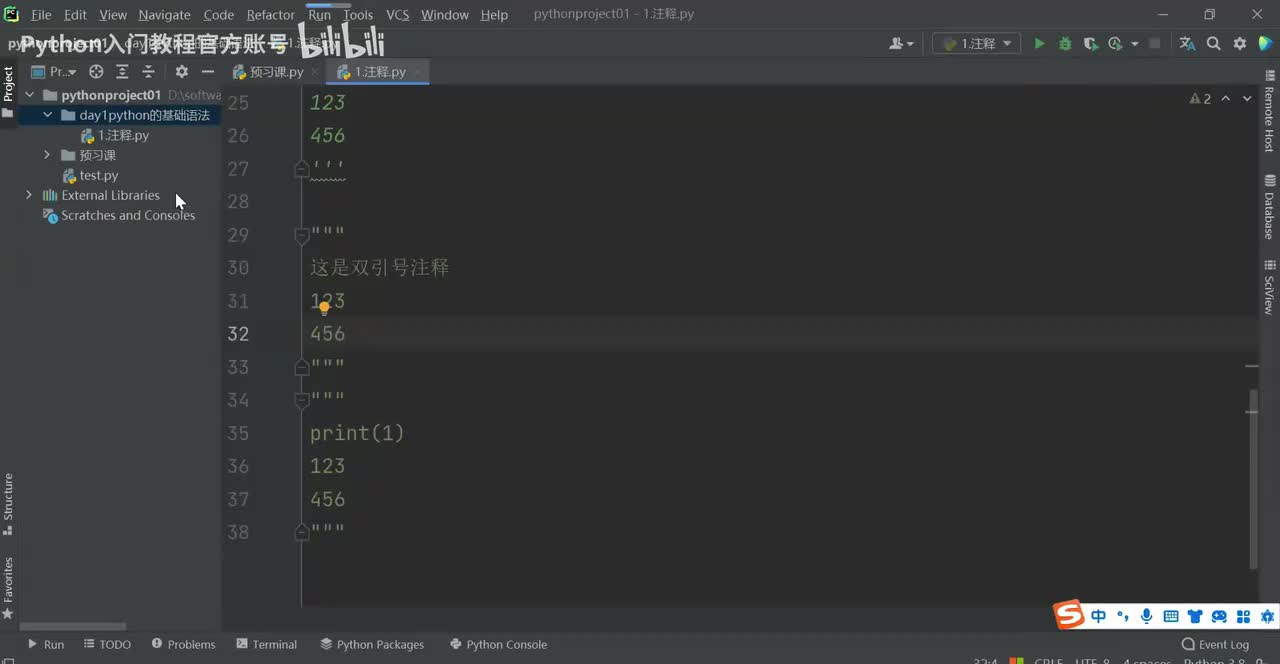Hide the Project panel with minus icon
Screen dimensions: 1280x664
(208, 72)
